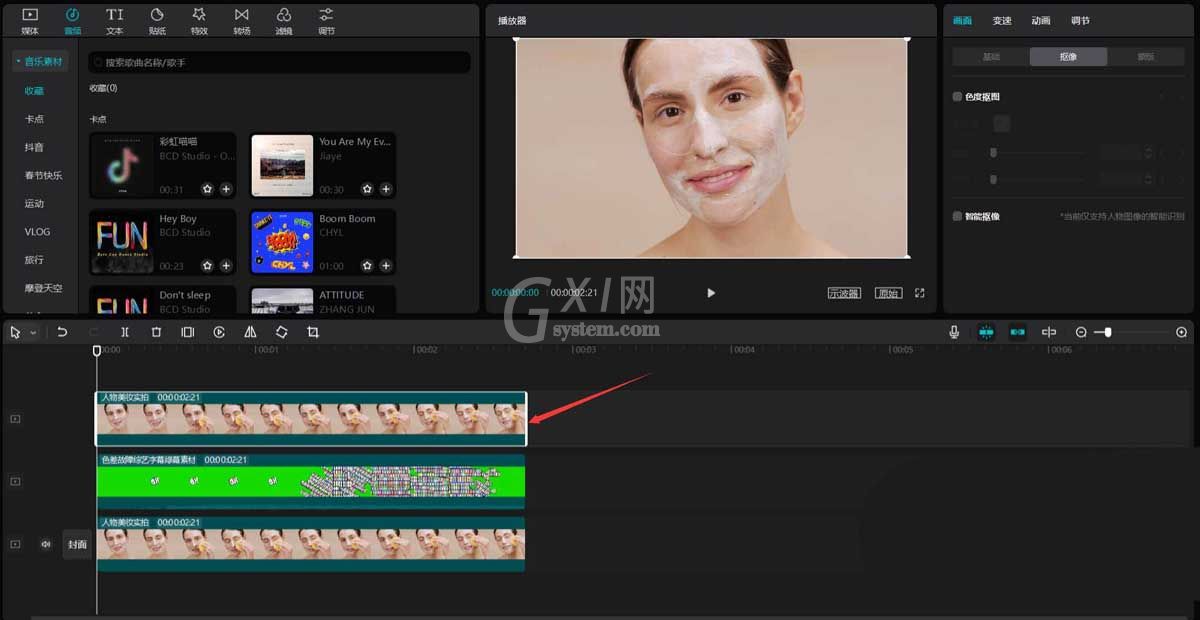This screenshot has height=620, width=1200.
Task: Toggle the magnetic main track snap
Action: (986, 332)
